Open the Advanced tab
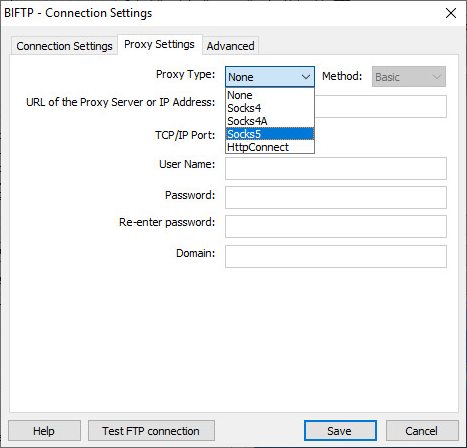The width and height of the screenshot is (467, 448). click(230, 46)
